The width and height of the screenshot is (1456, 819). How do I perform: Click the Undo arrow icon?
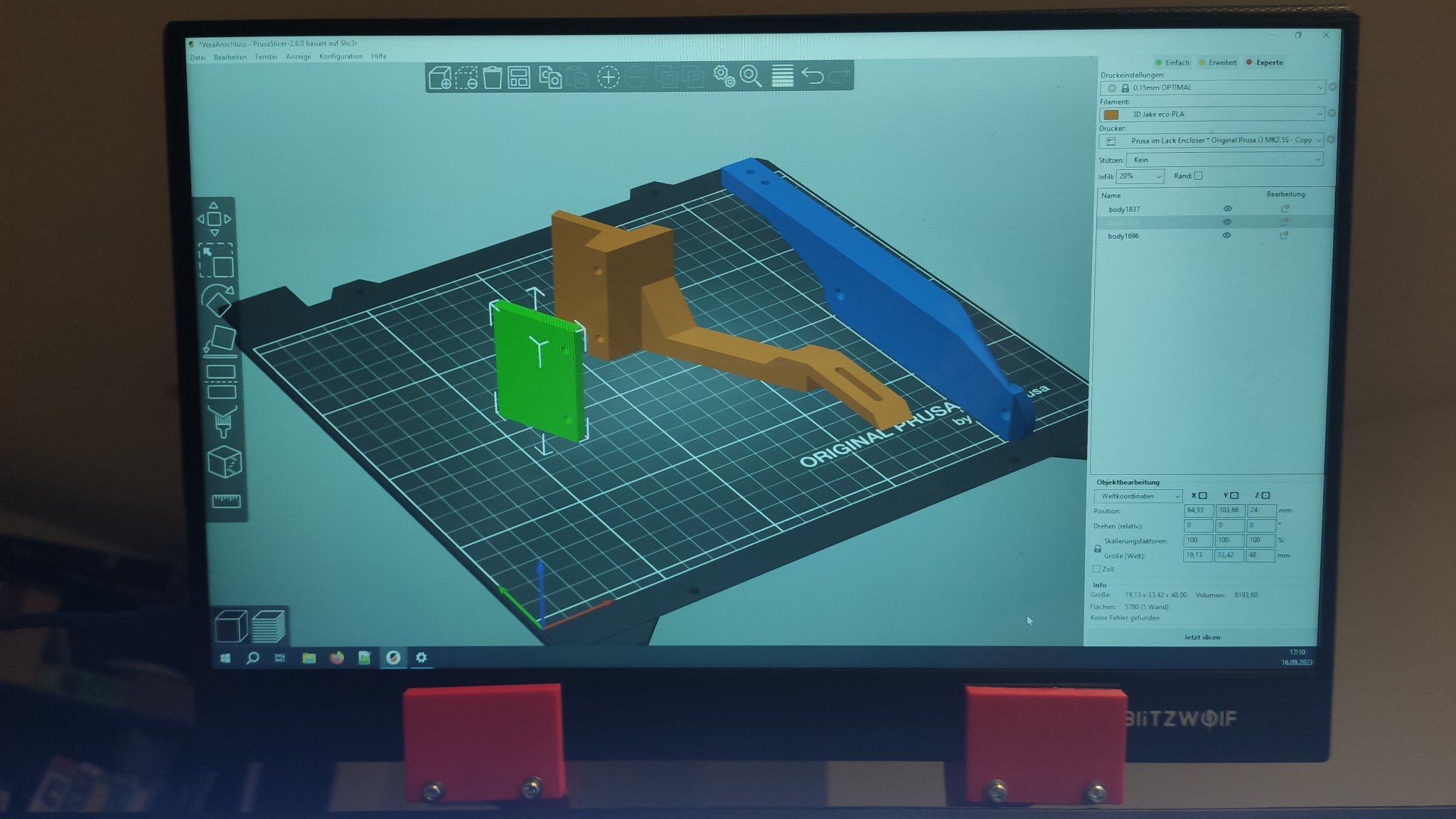[x=812, y=75]
